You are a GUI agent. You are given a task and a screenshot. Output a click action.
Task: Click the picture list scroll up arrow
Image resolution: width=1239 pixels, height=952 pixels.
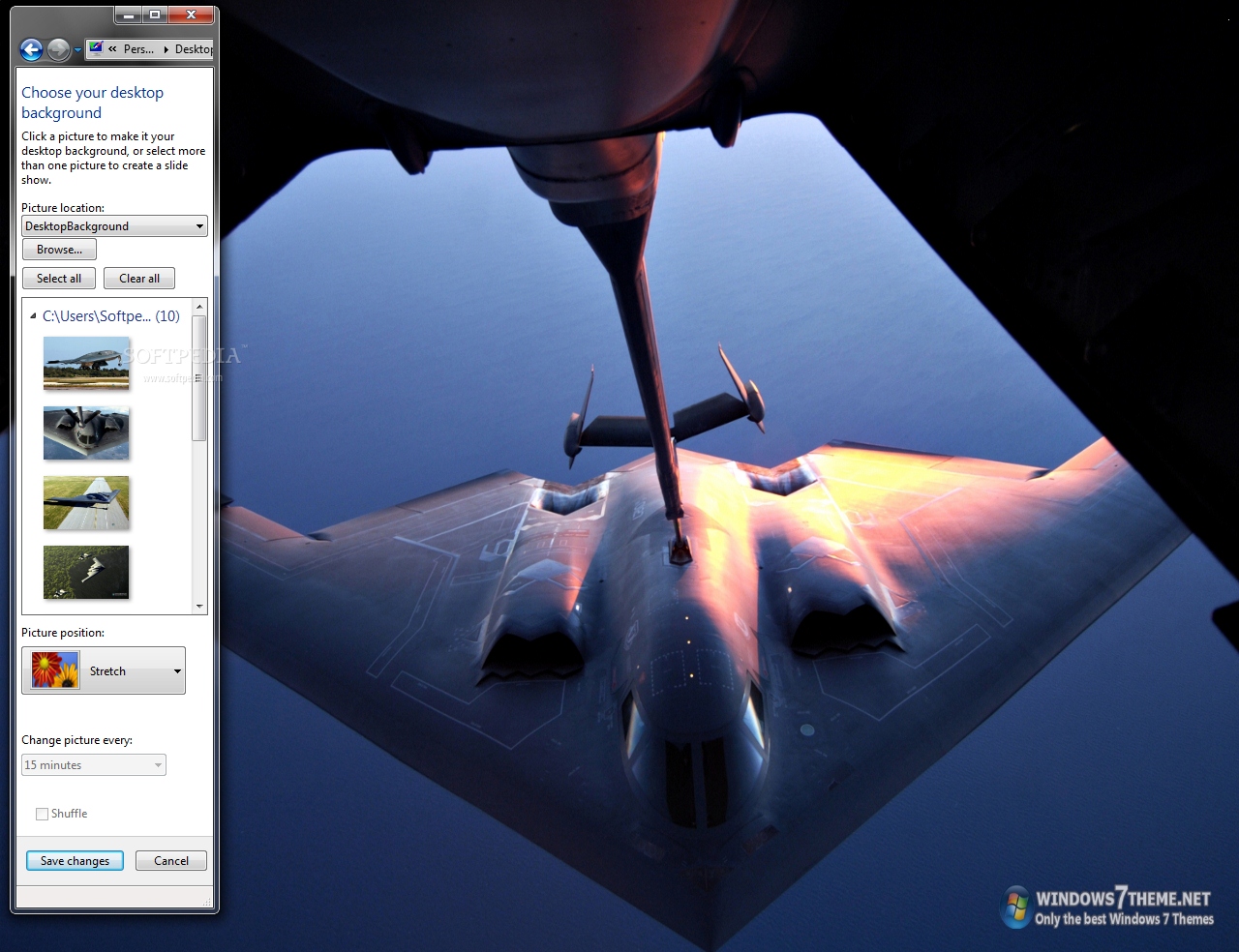[x=199, y=307]
